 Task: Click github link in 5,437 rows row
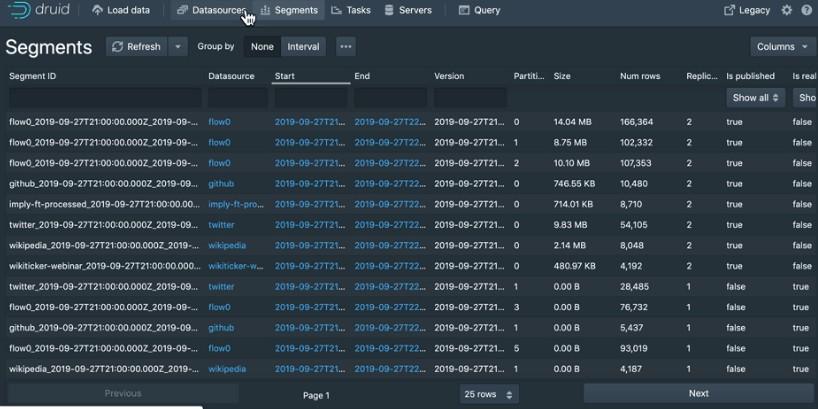click(221, 328)
